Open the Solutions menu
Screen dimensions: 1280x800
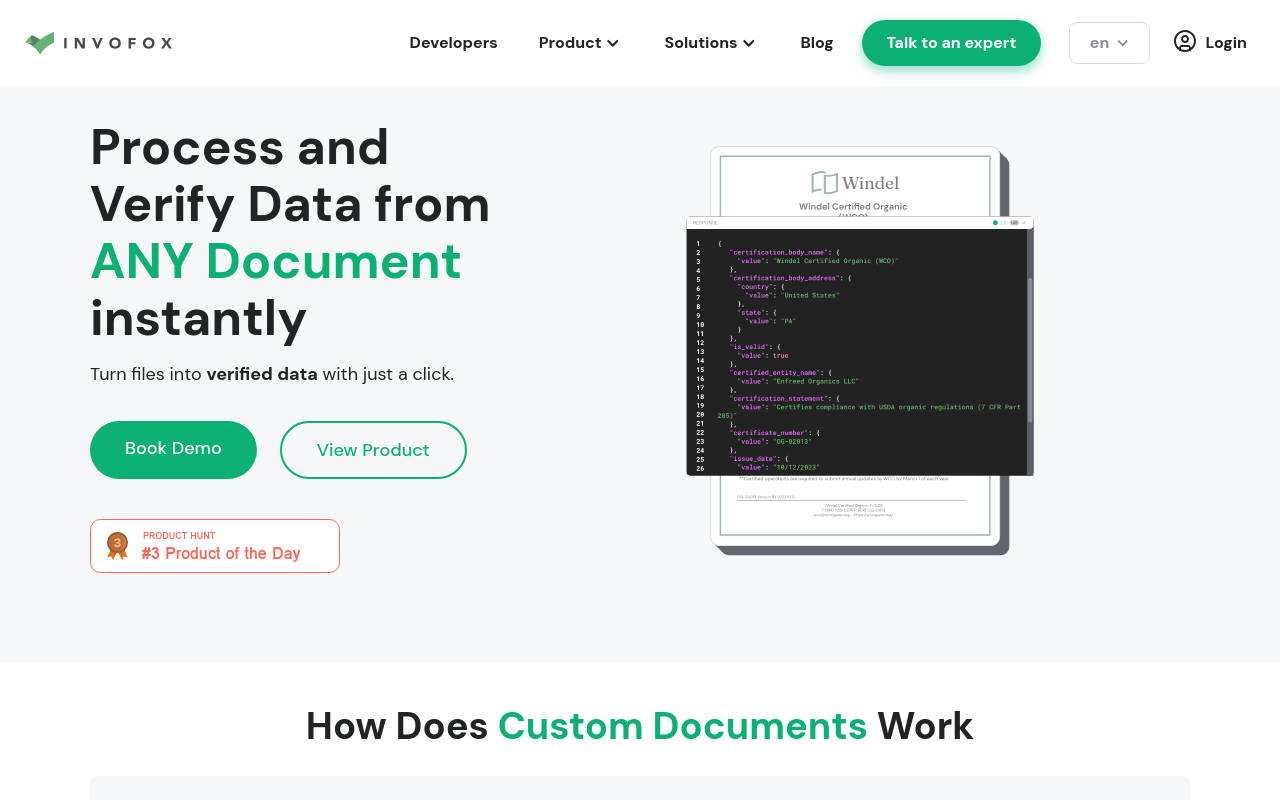pos(710,43)
